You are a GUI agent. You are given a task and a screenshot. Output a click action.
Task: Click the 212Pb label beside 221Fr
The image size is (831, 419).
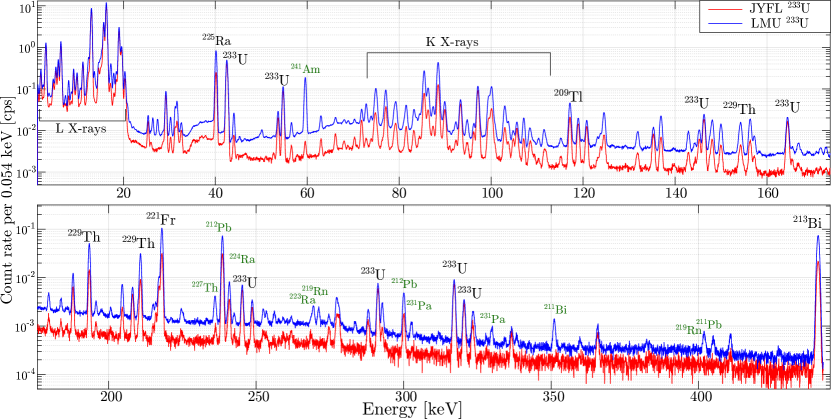click(219, 227)
